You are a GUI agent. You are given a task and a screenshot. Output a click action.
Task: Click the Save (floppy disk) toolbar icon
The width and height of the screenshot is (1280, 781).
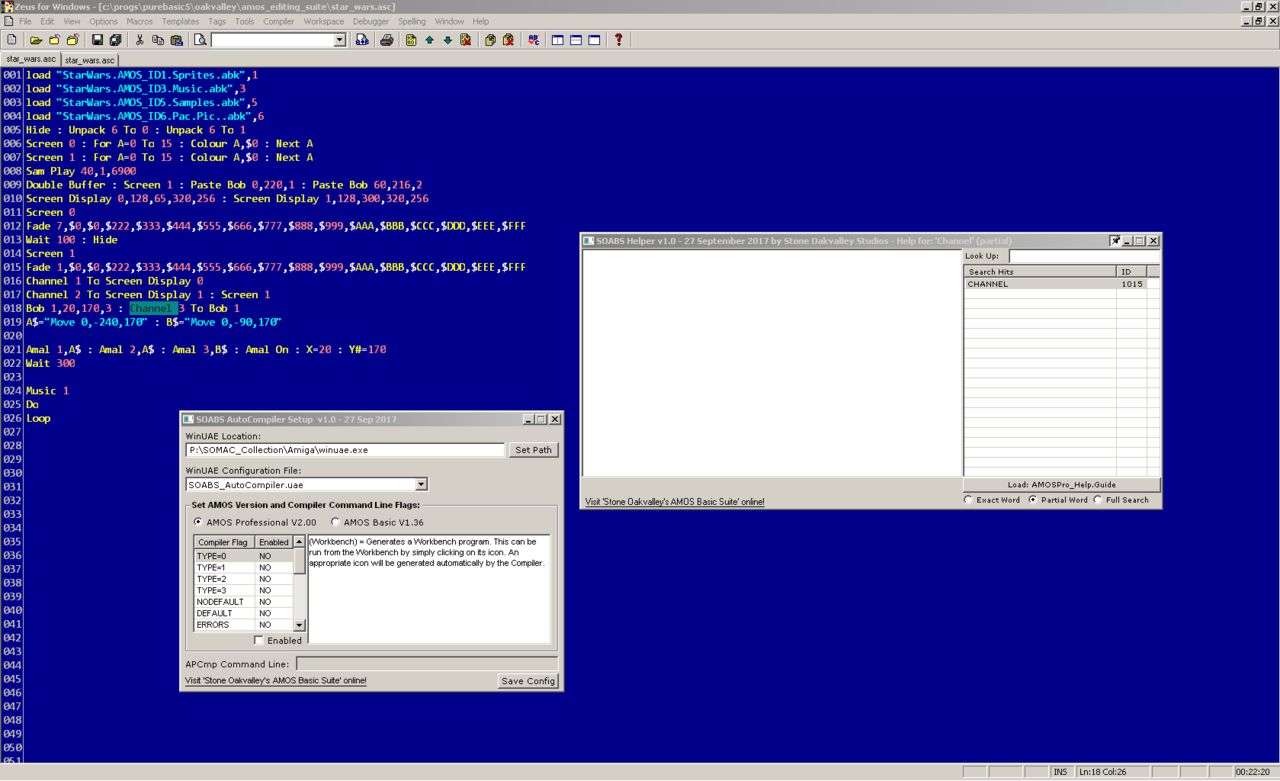tap(97, 40)
